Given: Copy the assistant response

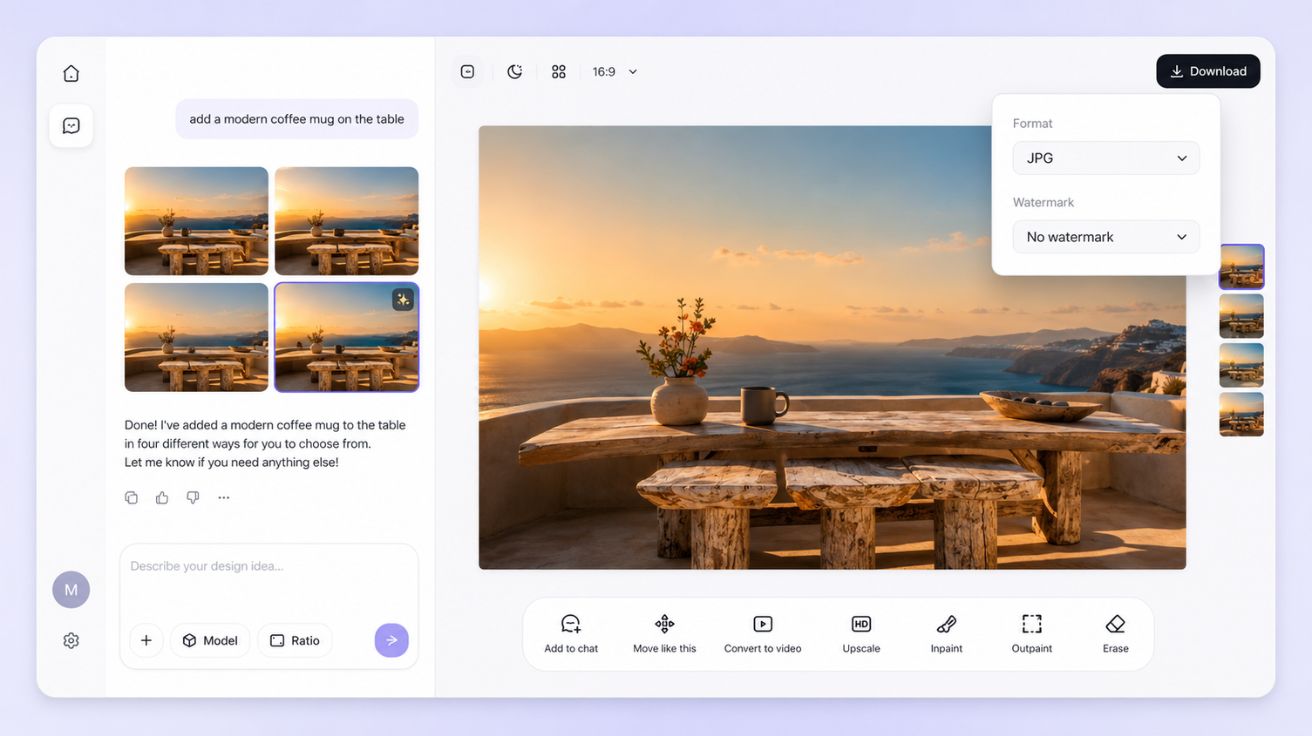Looking at the screenshot, I should tap(131, 497).
